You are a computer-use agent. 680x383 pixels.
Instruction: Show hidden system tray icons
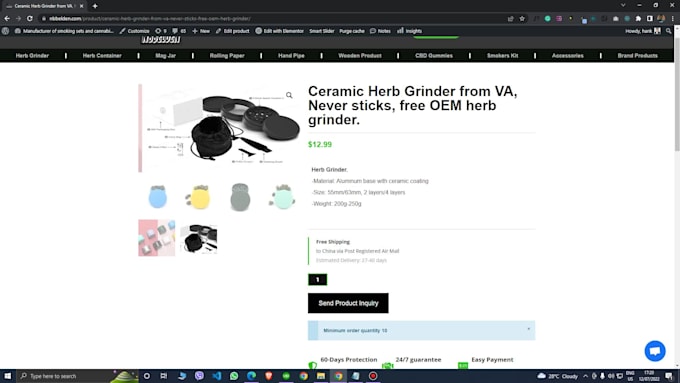tap(585, 376)
